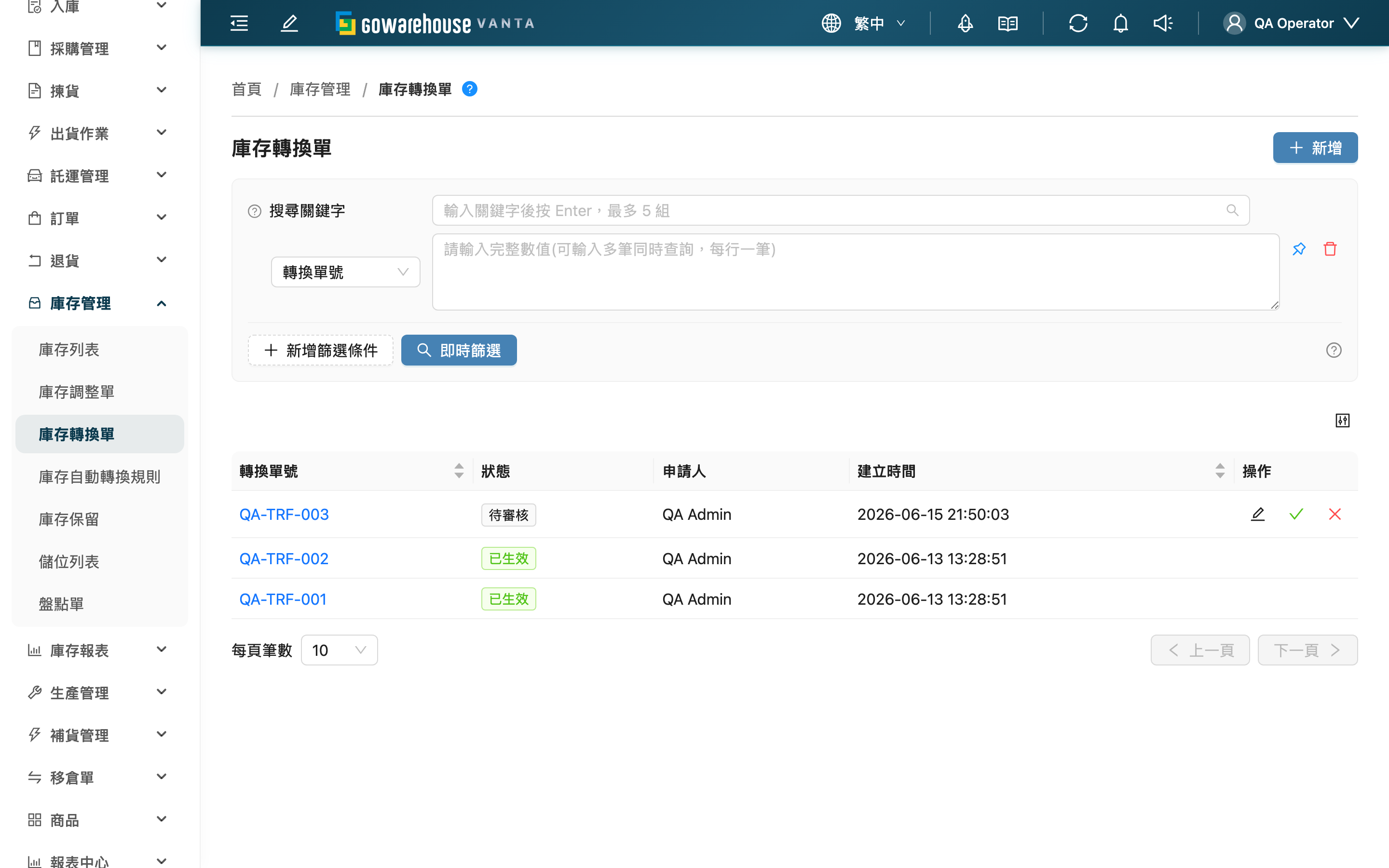Sort by 轉換單號 column arrows
The width and height of the screenshot is (1389, 868).
point(459,471)
